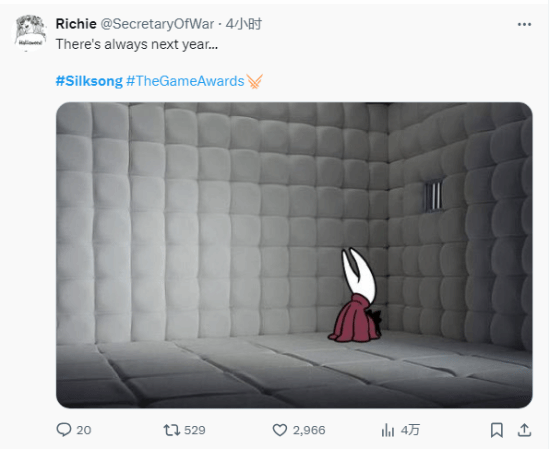Image resolution: width=550 pixels, height=449 pixels.
Task: Click the 4万 views count
Action: click(x=410, y=430)
